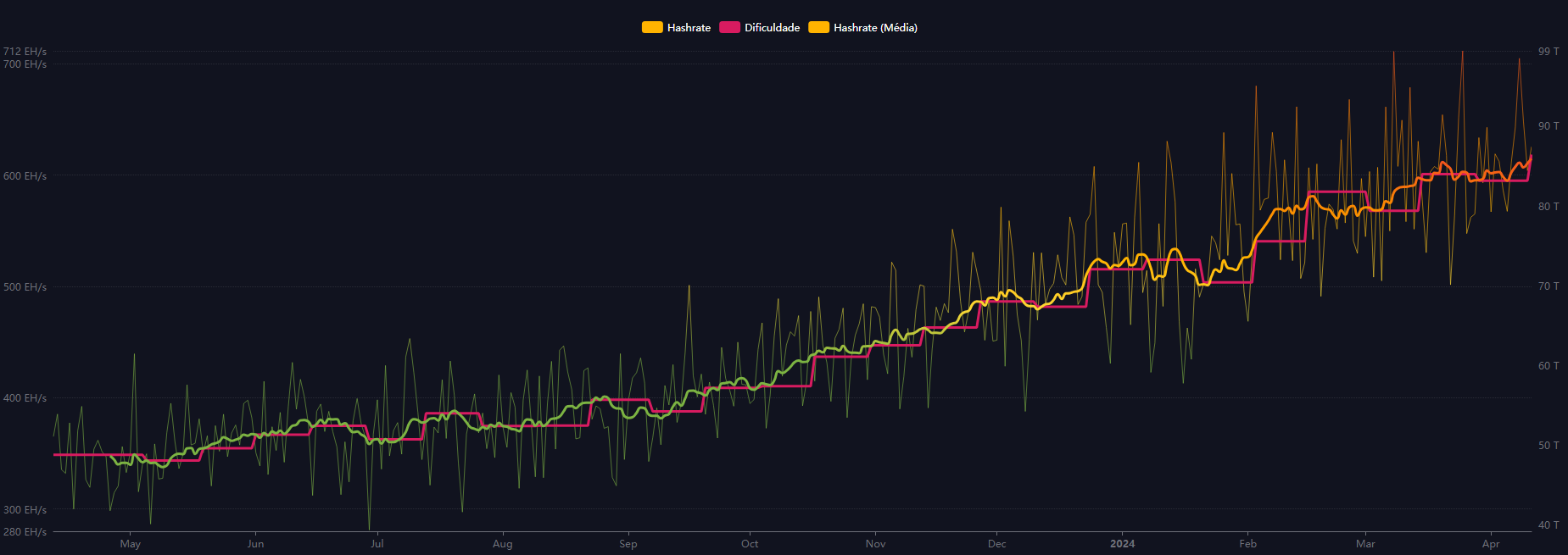Click the Dec label on the time axis

996,544
